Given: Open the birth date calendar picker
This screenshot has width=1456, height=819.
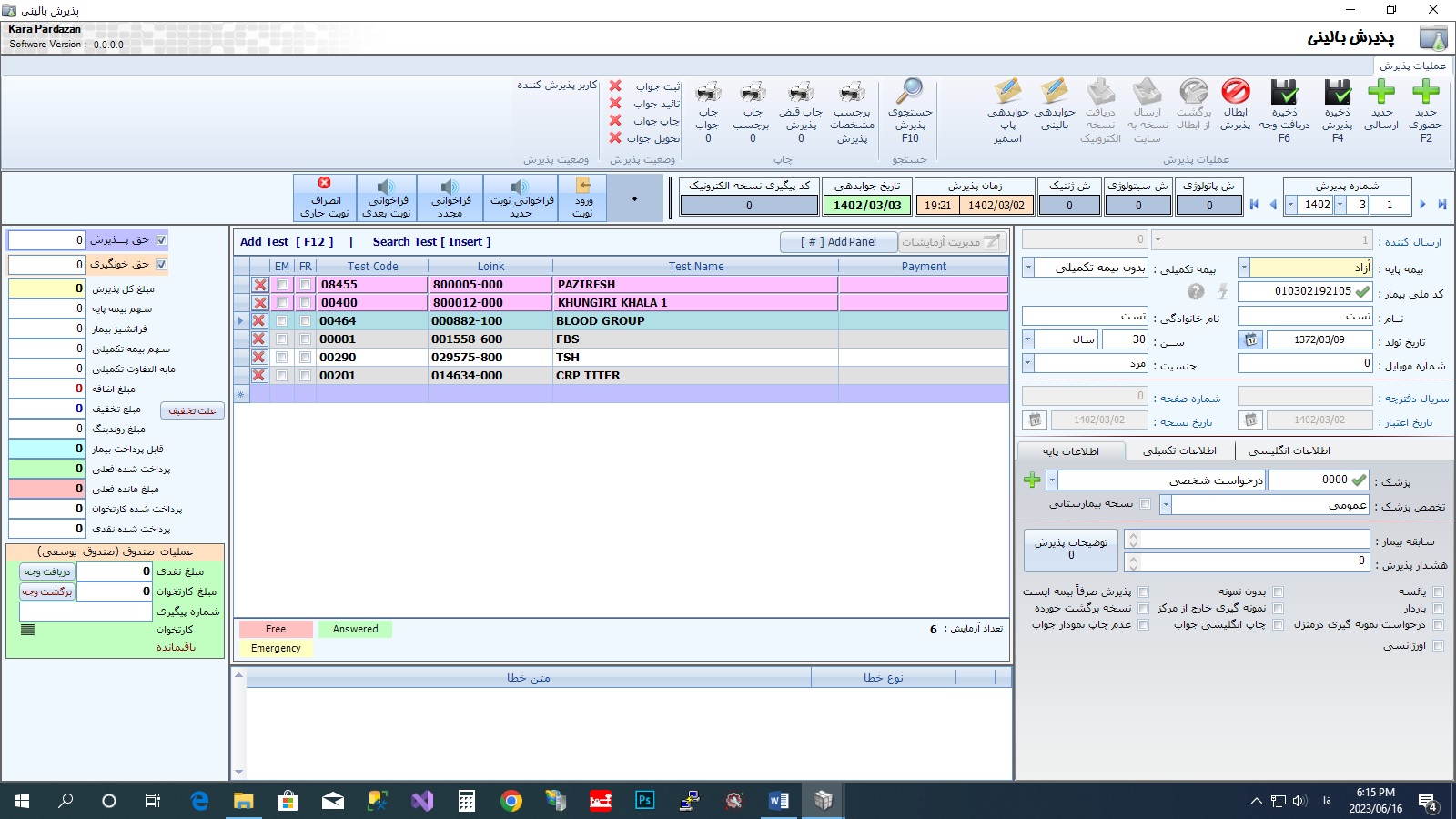Looking at the screenshot, I should [x=1251, y=339].
